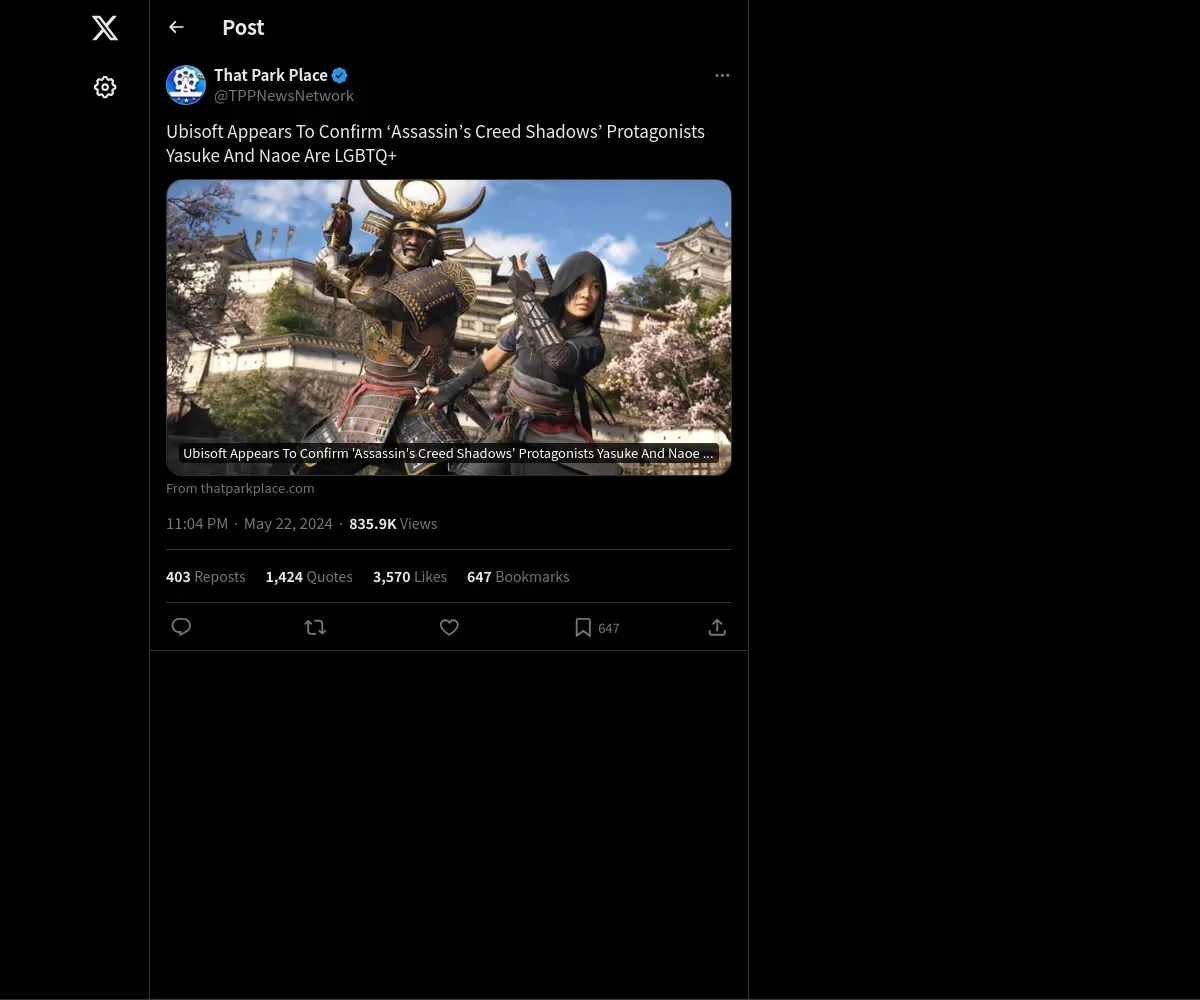The height and width of the screenshot is (1000, 1200).
Task: Open the three-dot more options menu
Action: [722, 75]
